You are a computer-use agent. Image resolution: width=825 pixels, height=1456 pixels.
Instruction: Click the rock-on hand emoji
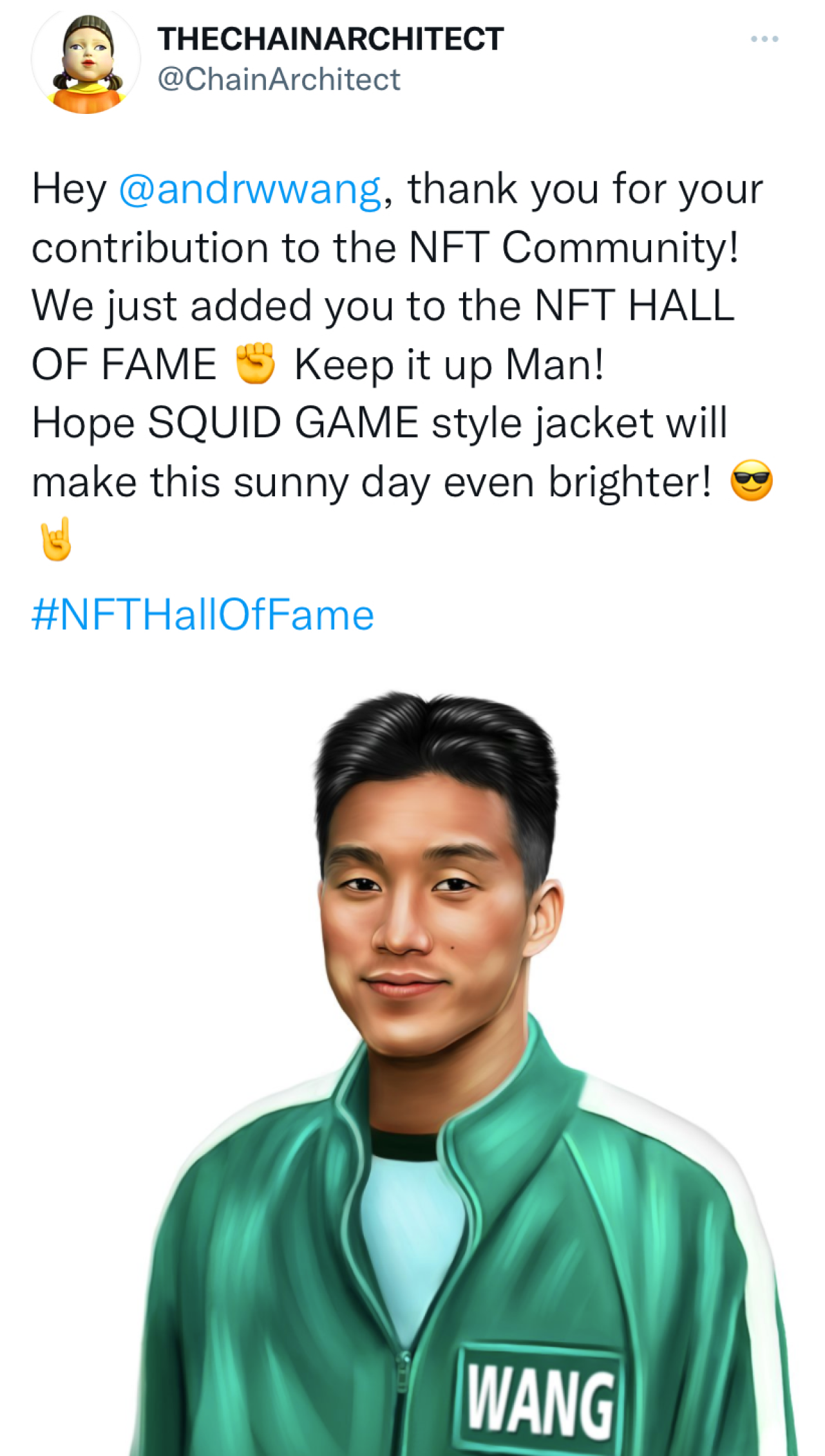click(56, 541)
